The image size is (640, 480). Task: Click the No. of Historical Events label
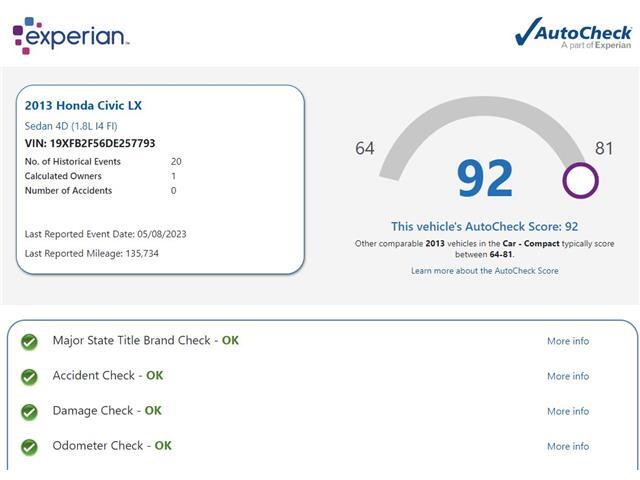point(73,162)
